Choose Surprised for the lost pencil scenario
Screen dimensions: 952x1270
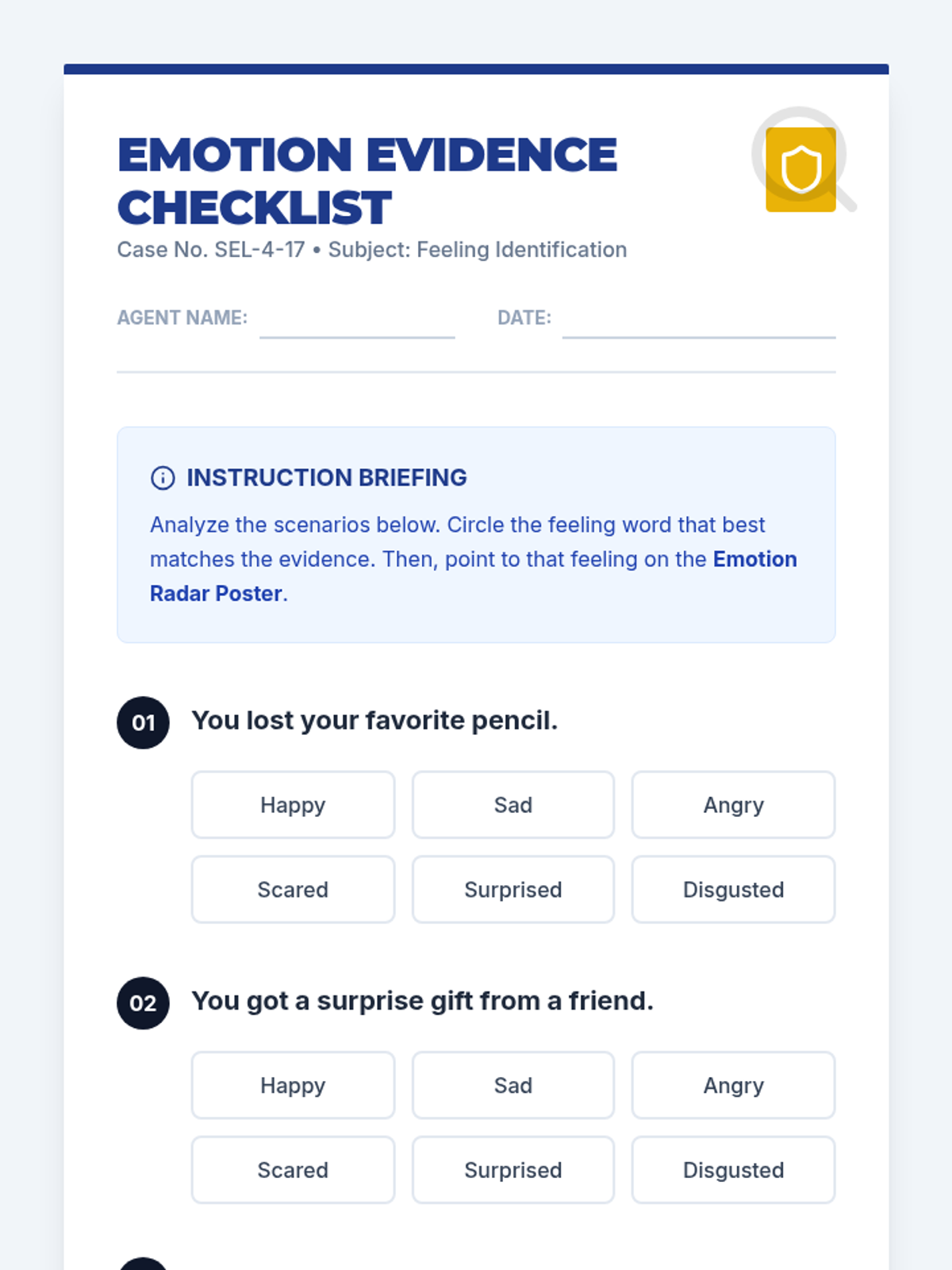pos(512,889)
